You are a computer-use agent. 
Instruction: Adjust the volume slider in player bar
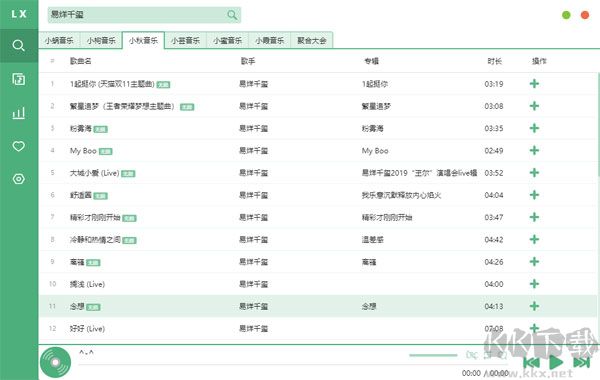tap(433, 355)
